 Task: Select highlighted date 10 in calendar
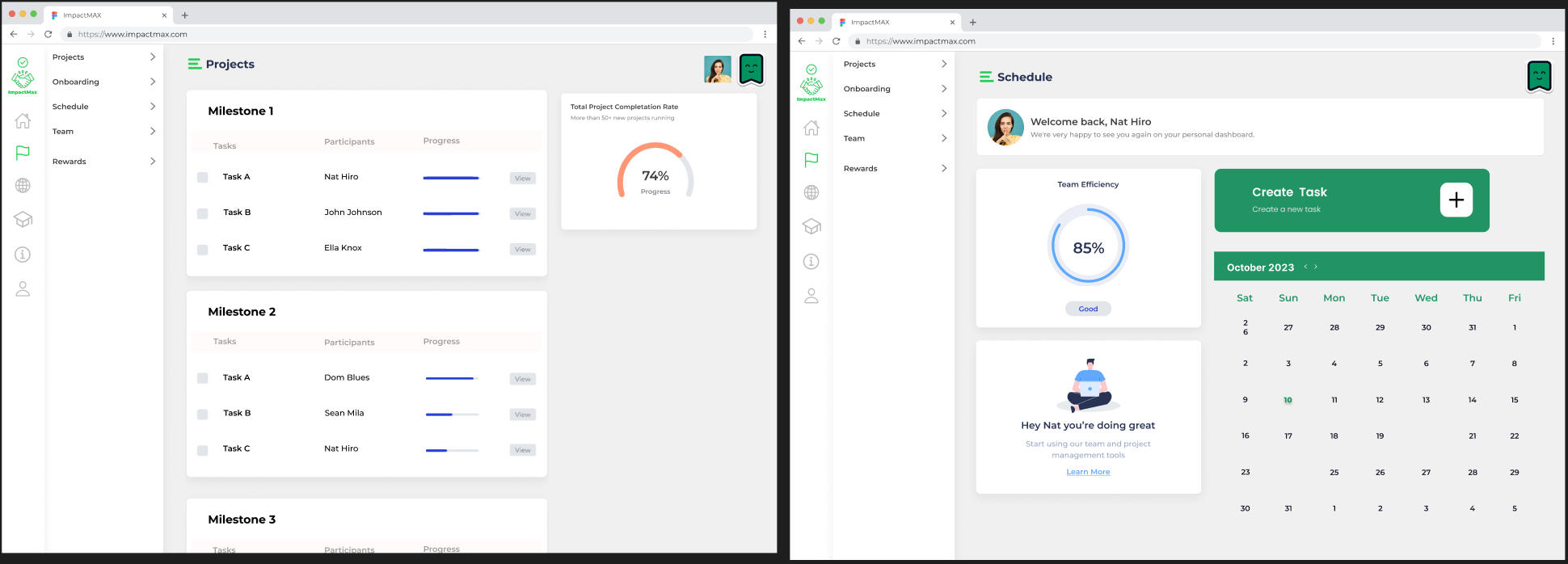(x=1288, y=400)
